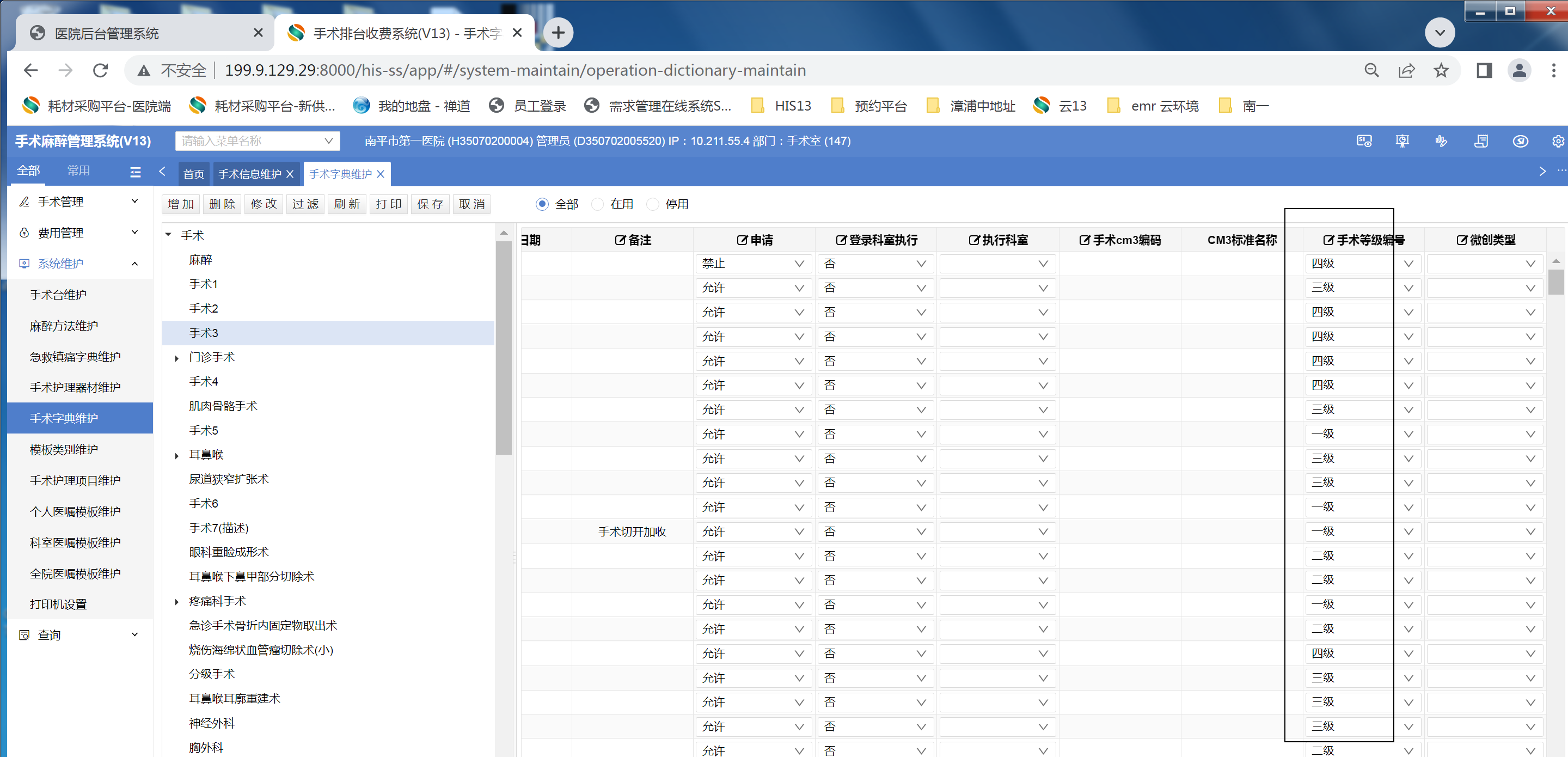The image size is (1568, 757).
Task: Click the 增加 button
Action: coord(181,204)
